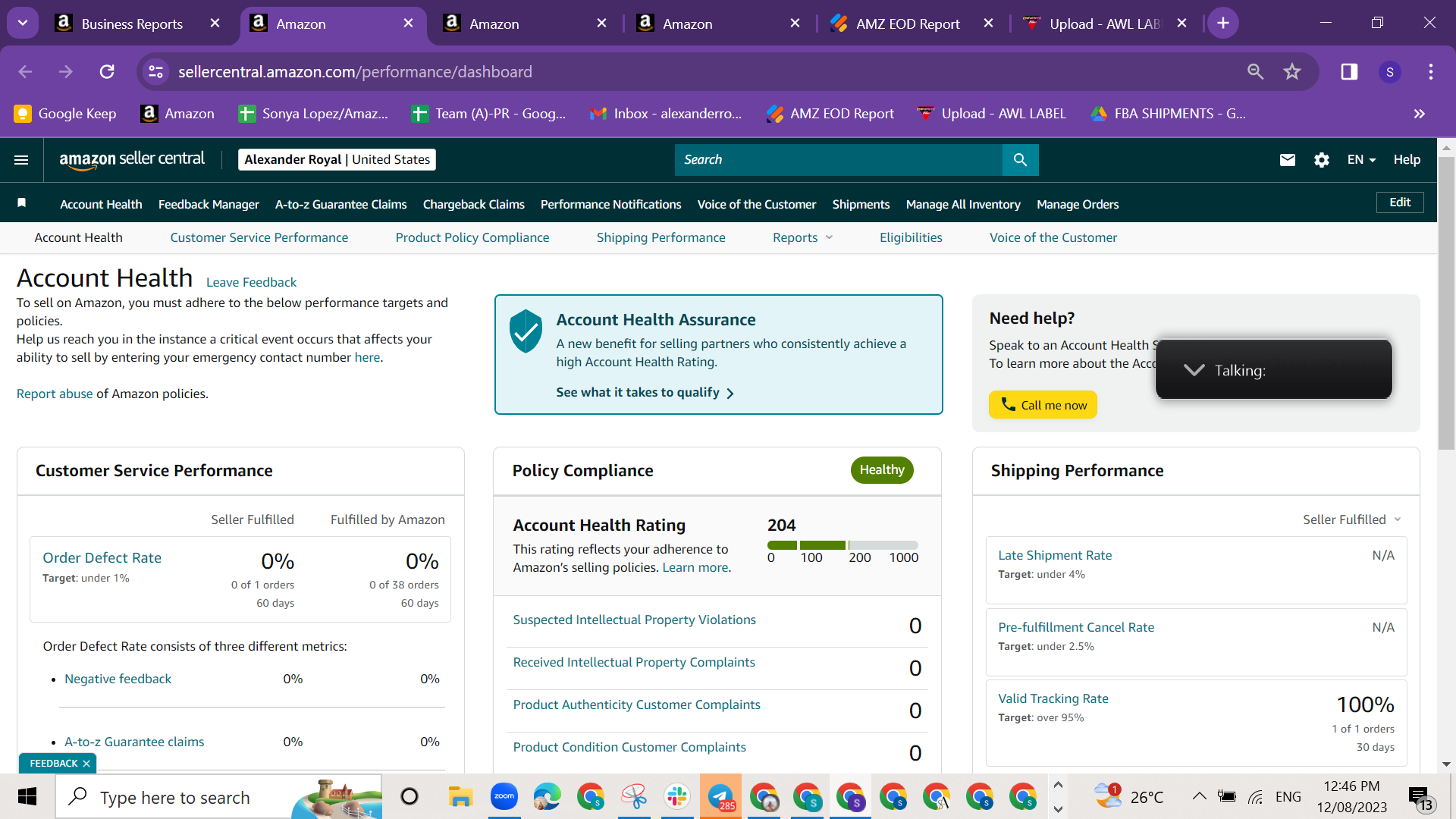Click the Report abuse link
Viewport: 1456px width, 819px height.
[55, 394]
